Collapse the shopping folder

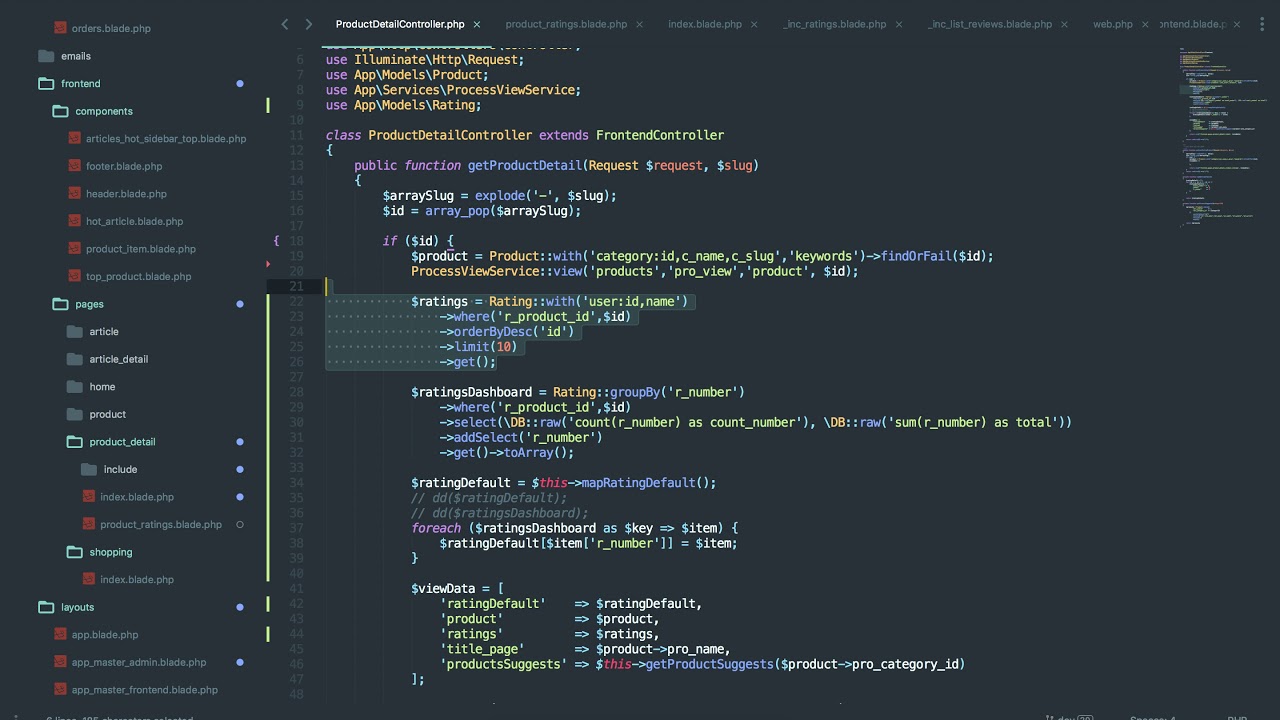(74, 552)
